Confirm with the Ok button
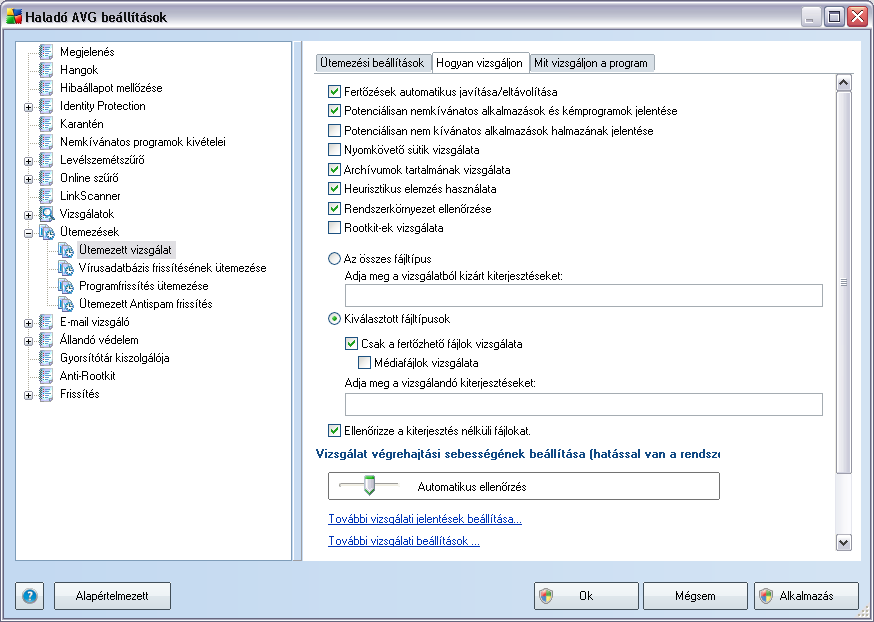This screenshot has width=874, height=622. [586, 596]
